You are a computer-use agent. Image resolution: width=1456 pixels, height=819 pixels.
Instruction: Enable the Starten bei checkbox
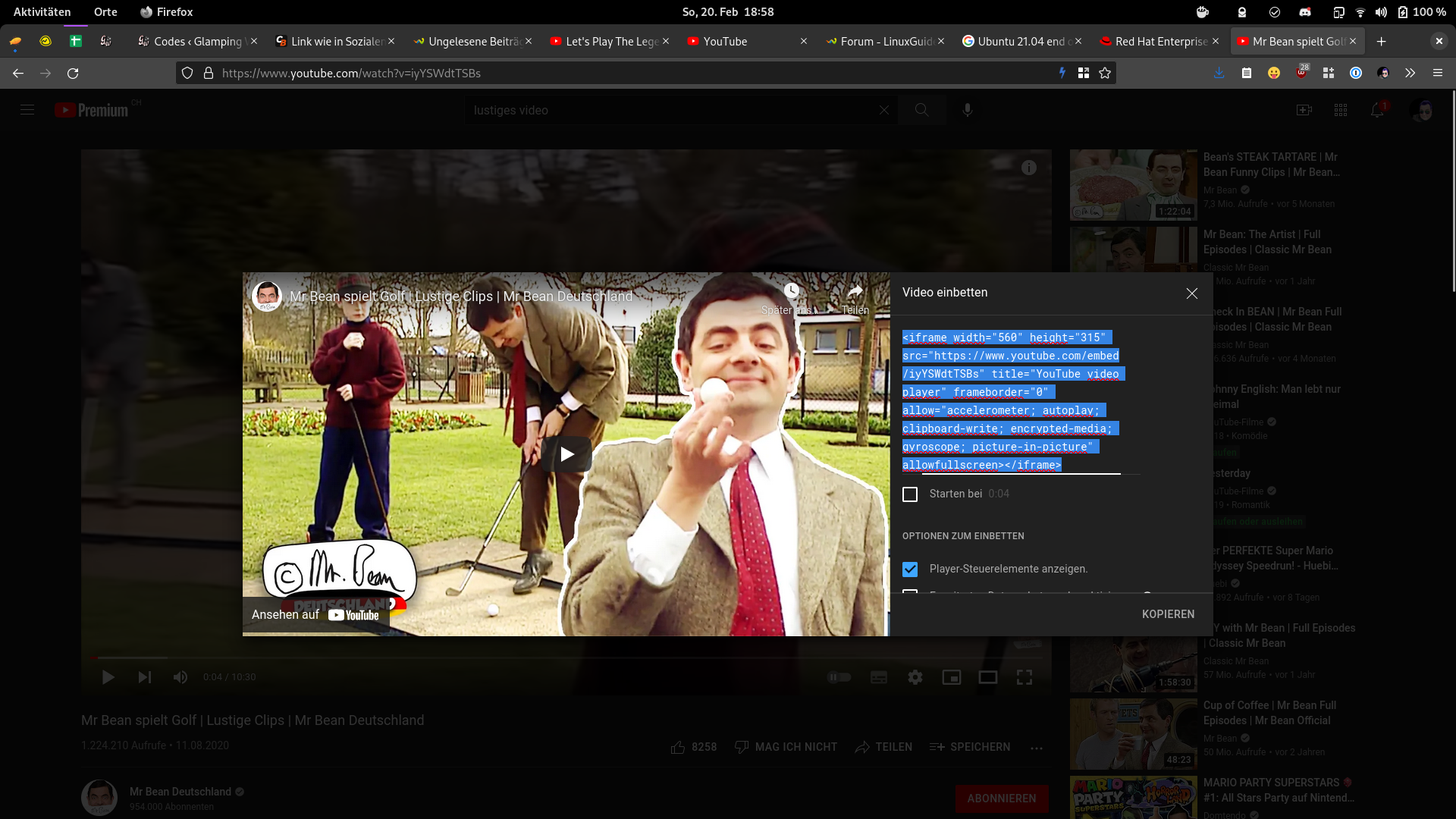910,494
